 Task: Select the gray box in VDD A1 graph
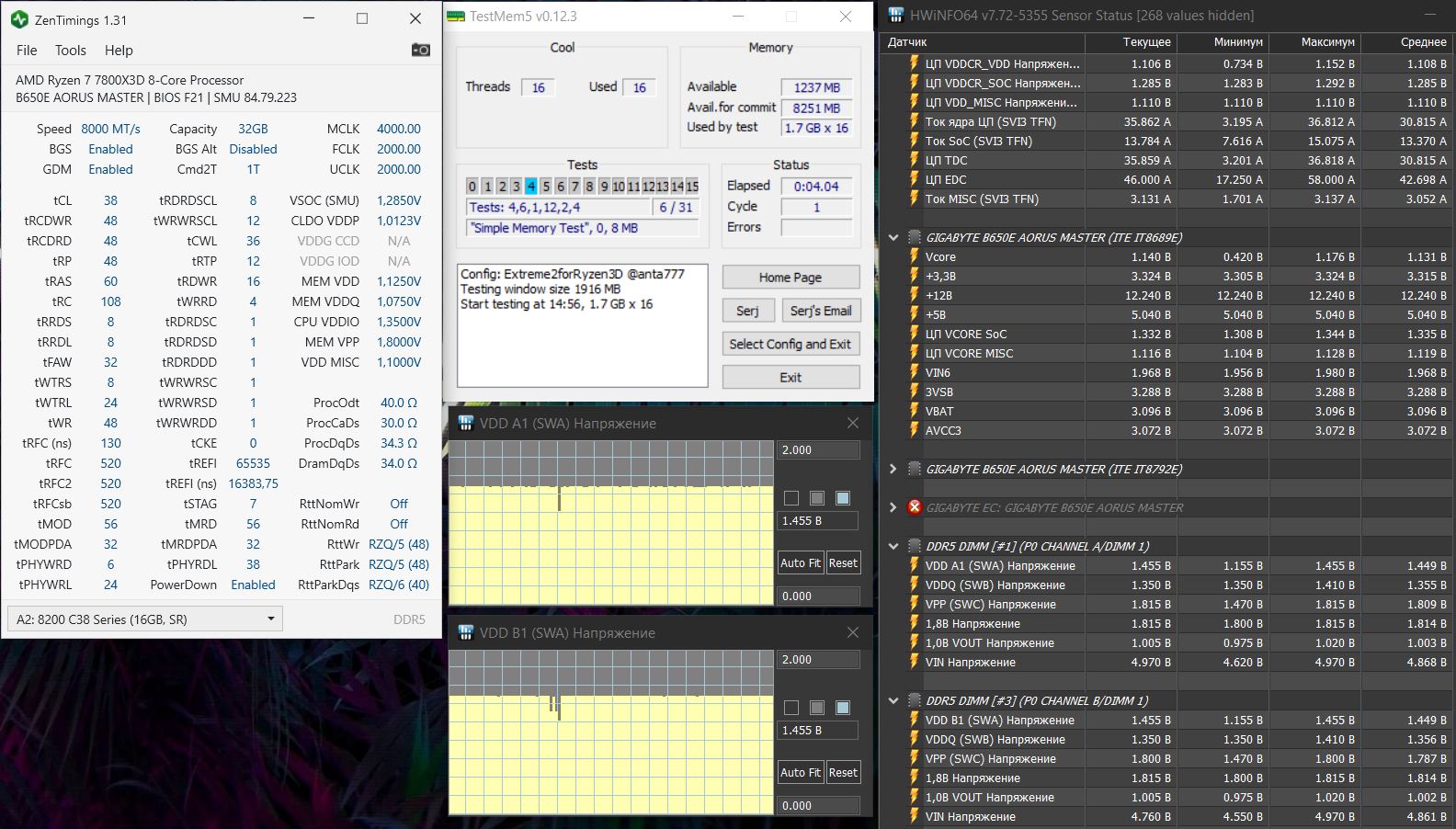point(817,498)
